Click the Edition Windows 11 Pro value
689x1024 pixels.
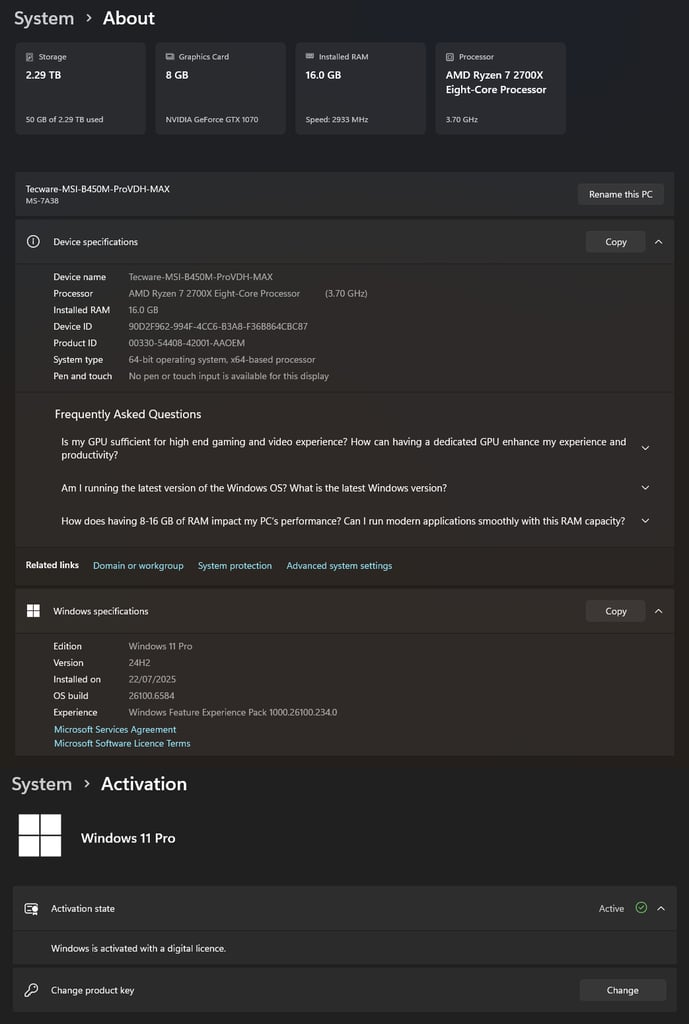pyautogui.click(x=160, y=646)
